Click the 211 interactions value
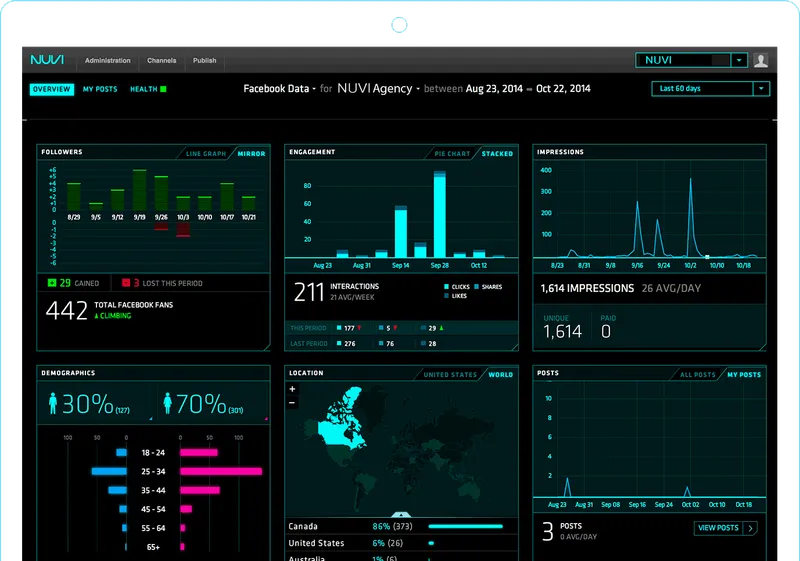Viewport: 800px width, 561px height. point(309,292)
